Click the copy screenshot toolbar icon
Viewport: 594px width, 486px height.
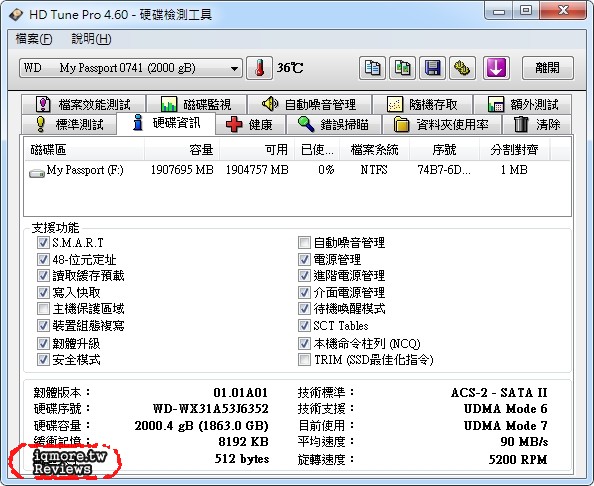point(402,68)
